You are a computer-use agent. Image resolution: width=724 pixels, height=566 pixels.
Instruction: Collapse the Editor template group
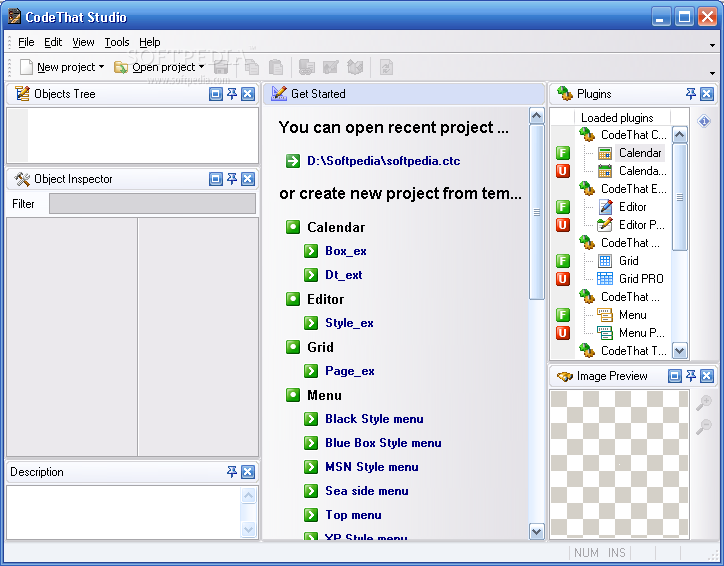pyautogui.click(x=293, y=299)
